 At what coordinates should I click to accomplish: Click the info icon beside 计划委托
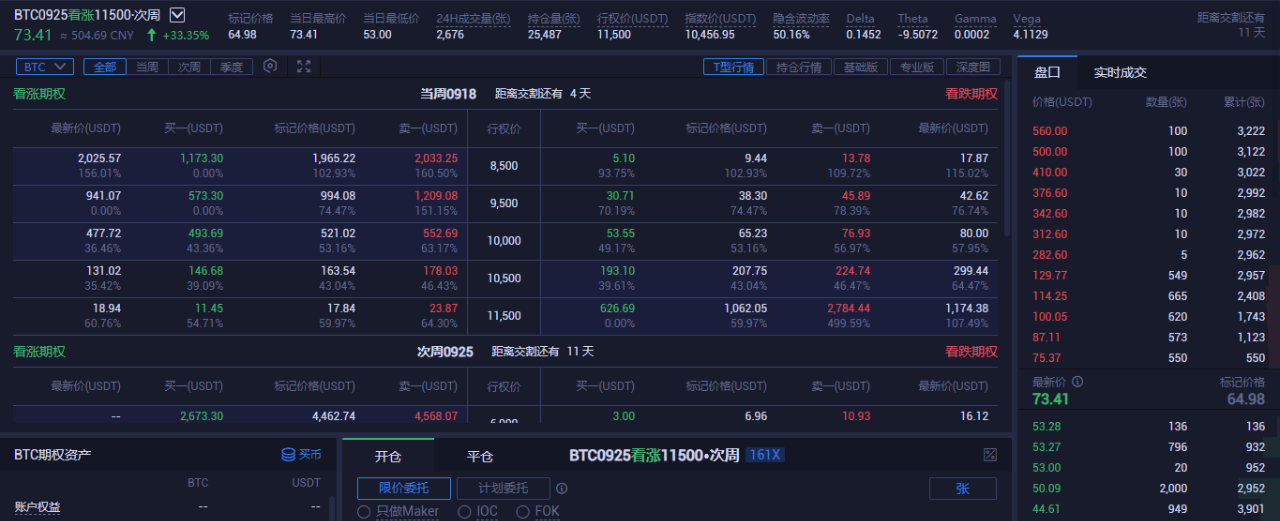(562, 489)
